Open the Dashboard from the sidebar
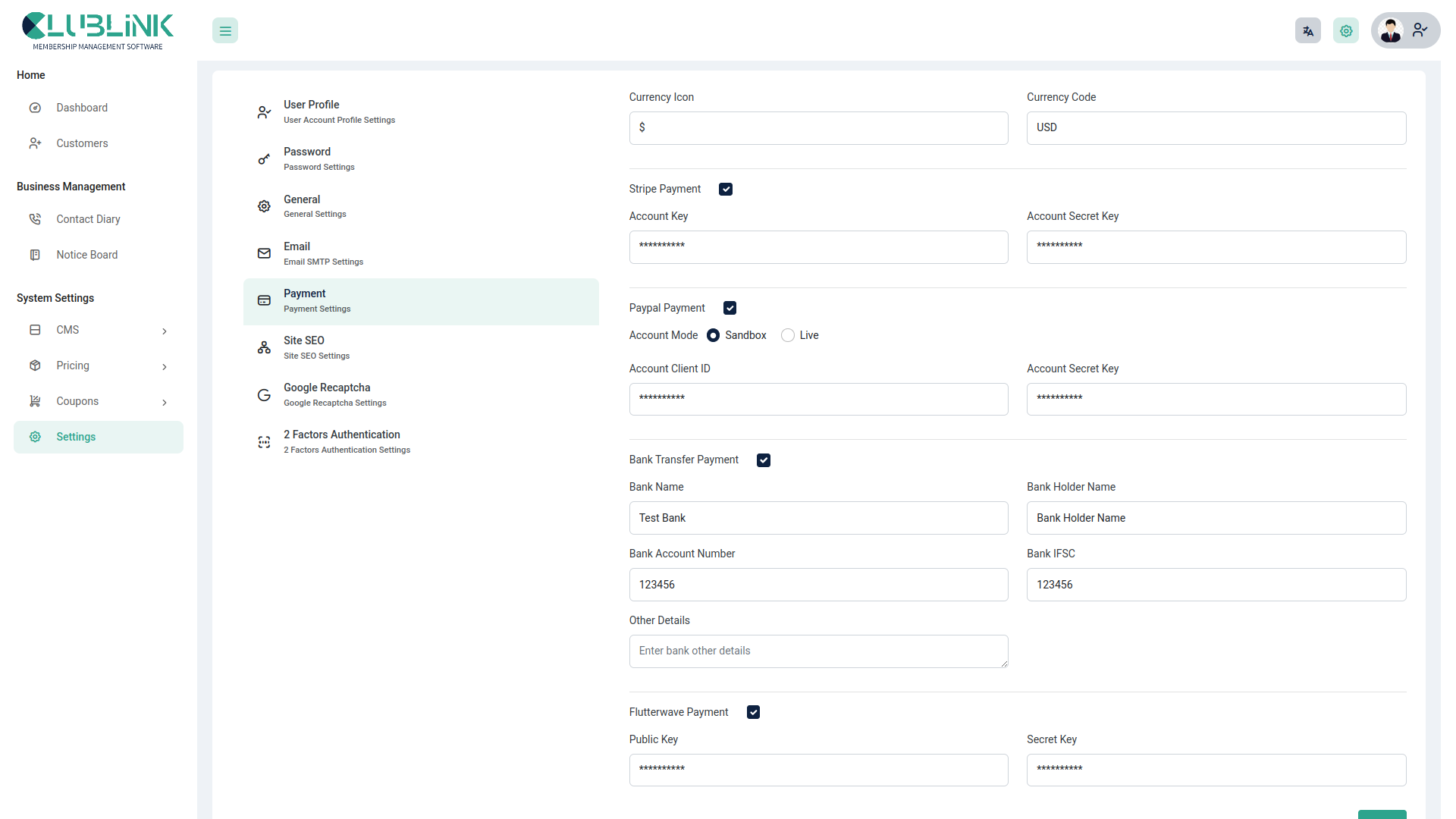The height and width of the screenshot is (819, 1456). click(x=81, y=107)
